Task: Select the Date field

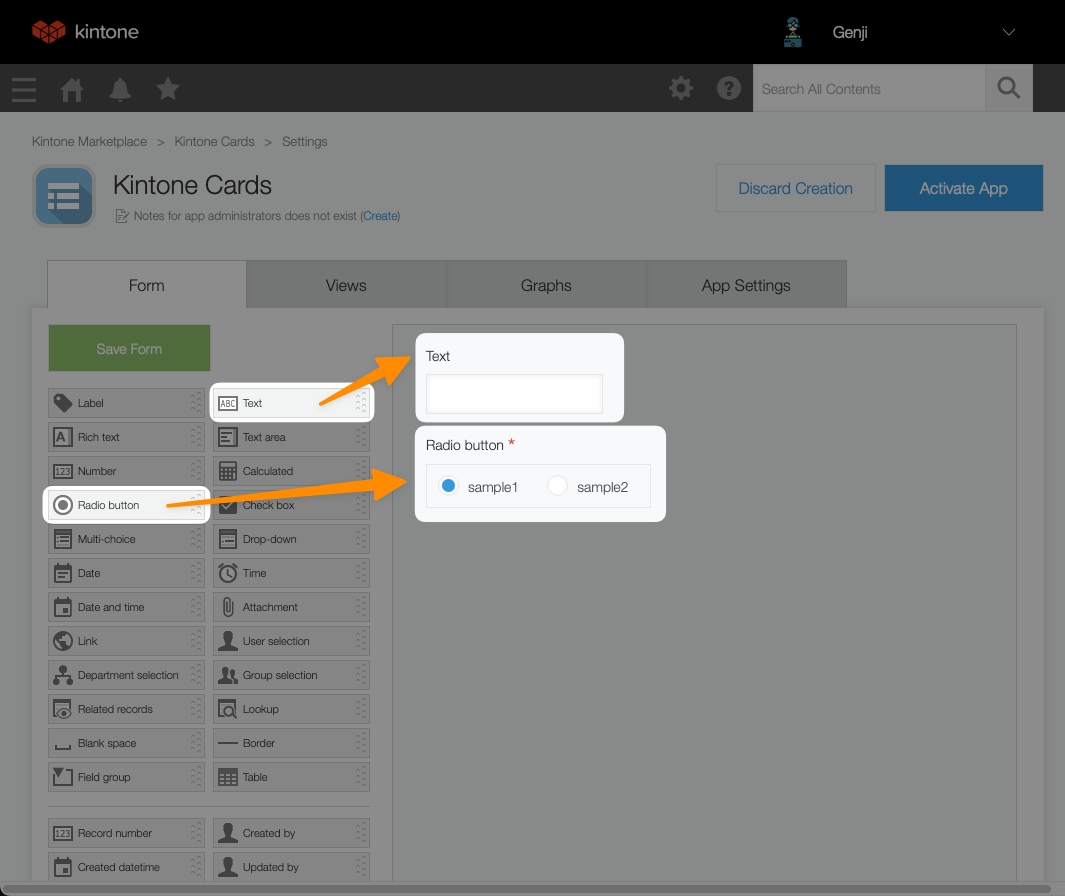Action: pyautogui.click(x=126, y=573)
